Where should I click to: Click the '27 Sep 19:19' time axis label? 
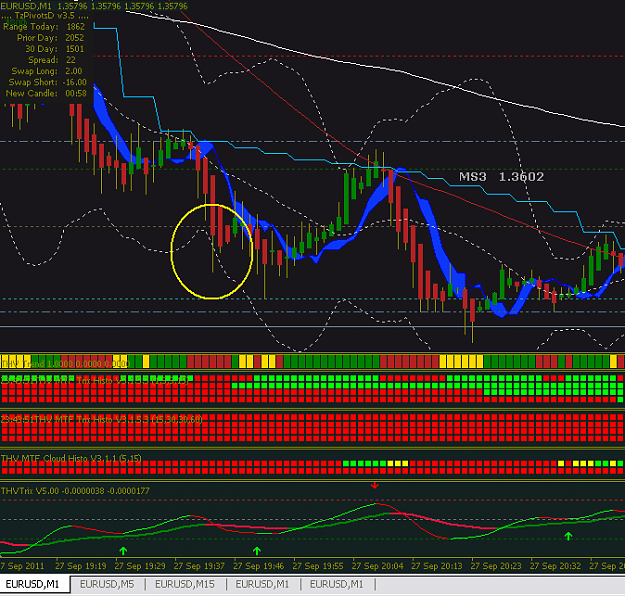tap(81, 566)
